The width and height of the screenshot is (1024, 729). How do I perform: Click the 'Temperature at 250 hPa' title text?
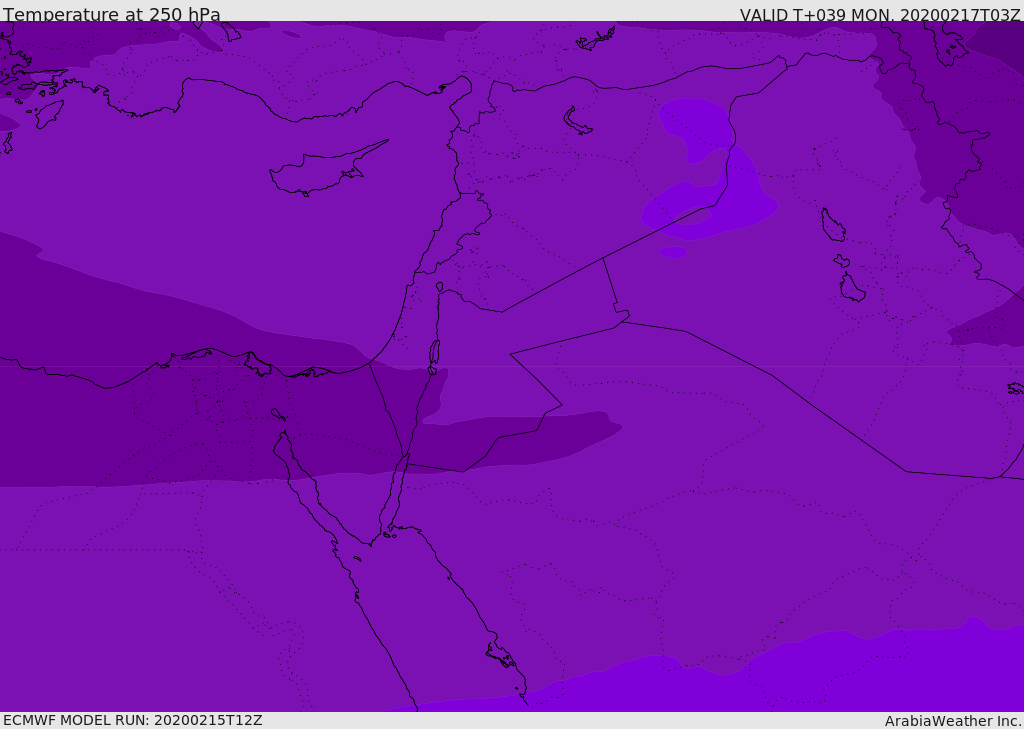click(x=112, y=14)
